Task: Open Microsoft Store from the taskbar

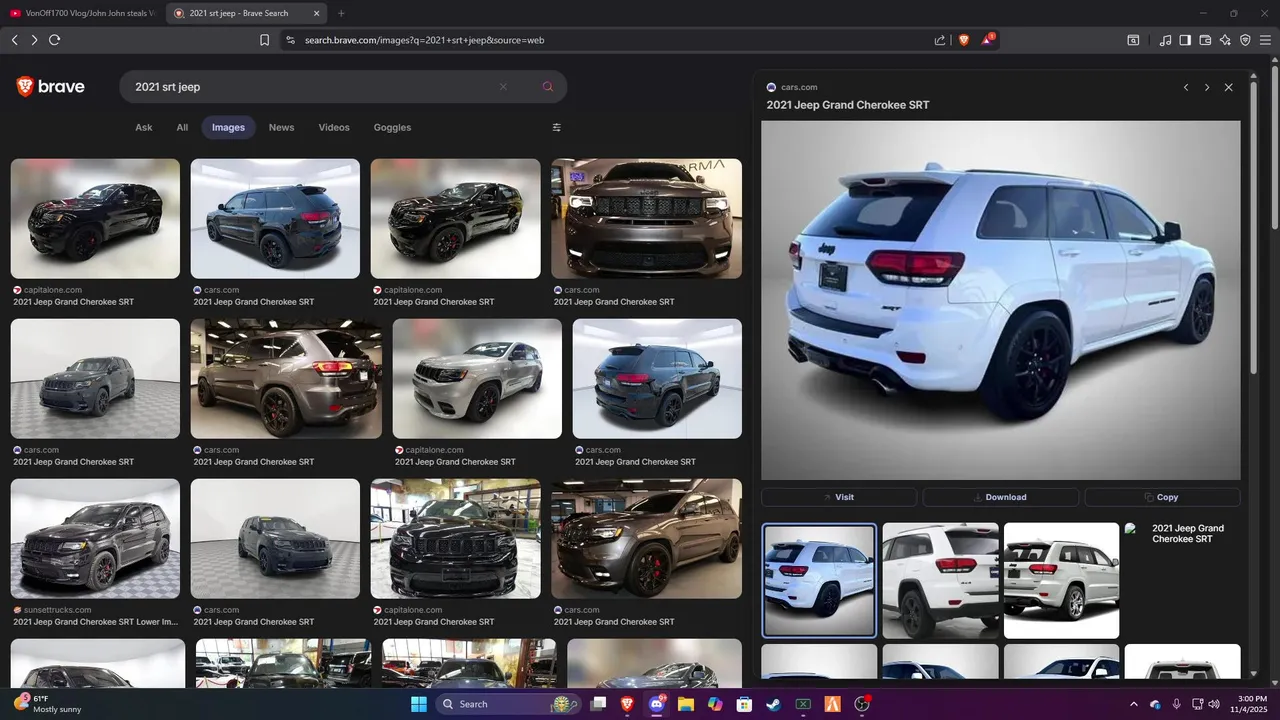Action: coord(744,704)
